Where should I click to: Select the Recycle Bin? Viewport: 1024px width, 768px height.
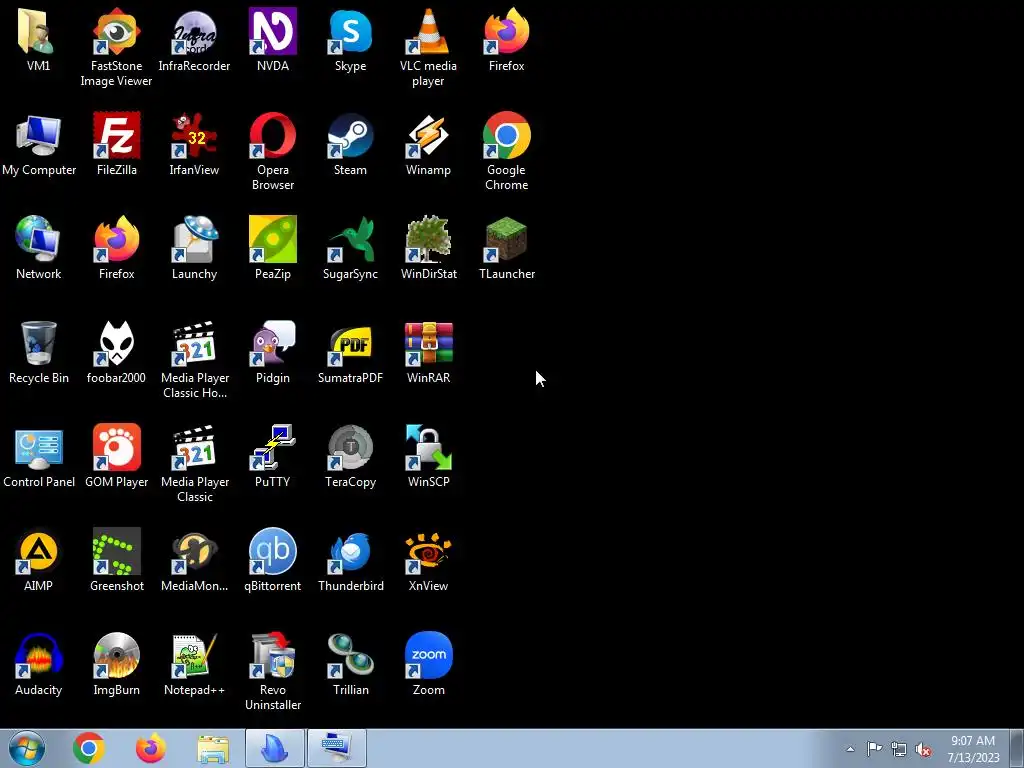[39, 343]
